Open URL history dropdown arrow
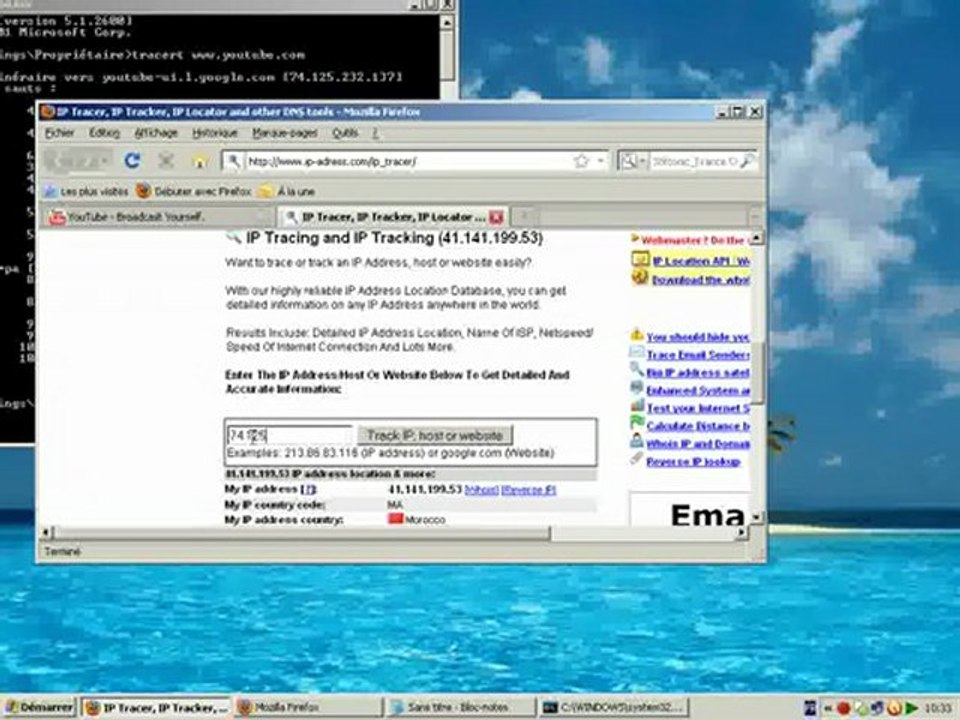This screenshot has width=960, height=720. (x=601, y=161)
